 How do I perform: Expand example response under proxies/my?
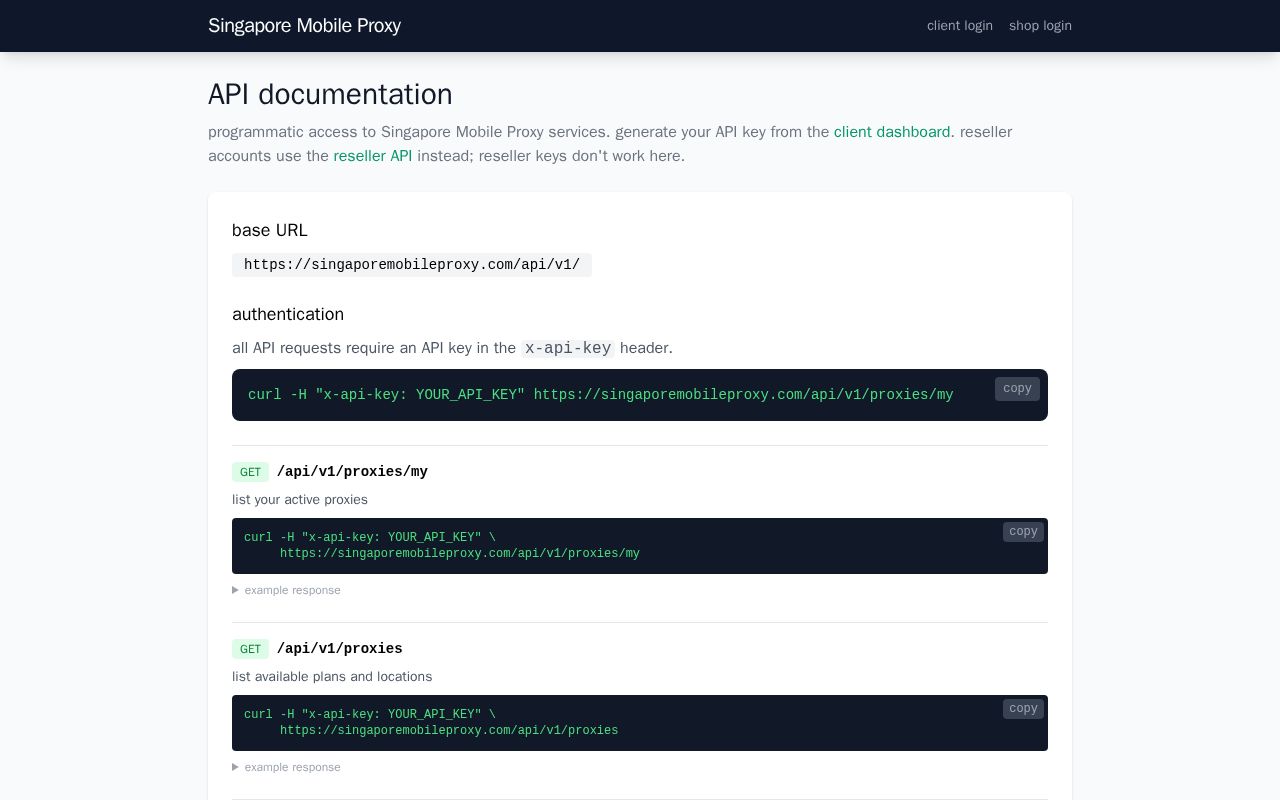point(287,590)
